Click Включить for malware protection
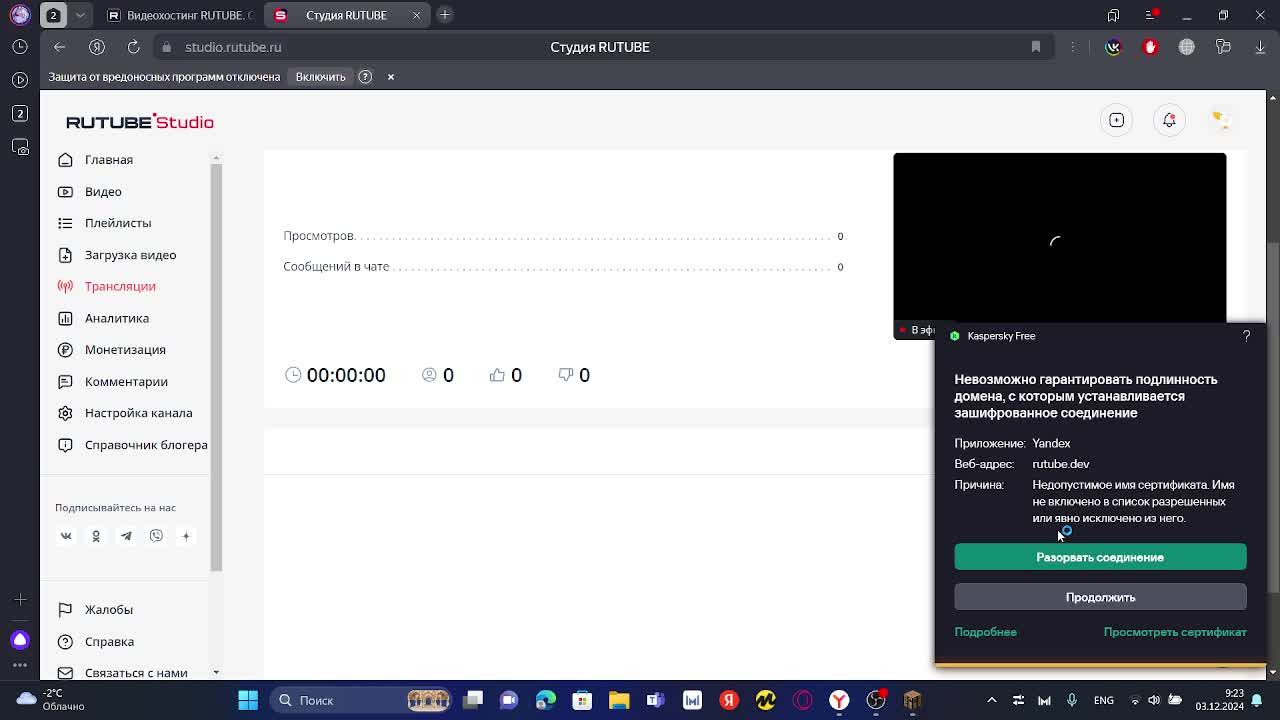1280x720 pixels. point(320,77)
